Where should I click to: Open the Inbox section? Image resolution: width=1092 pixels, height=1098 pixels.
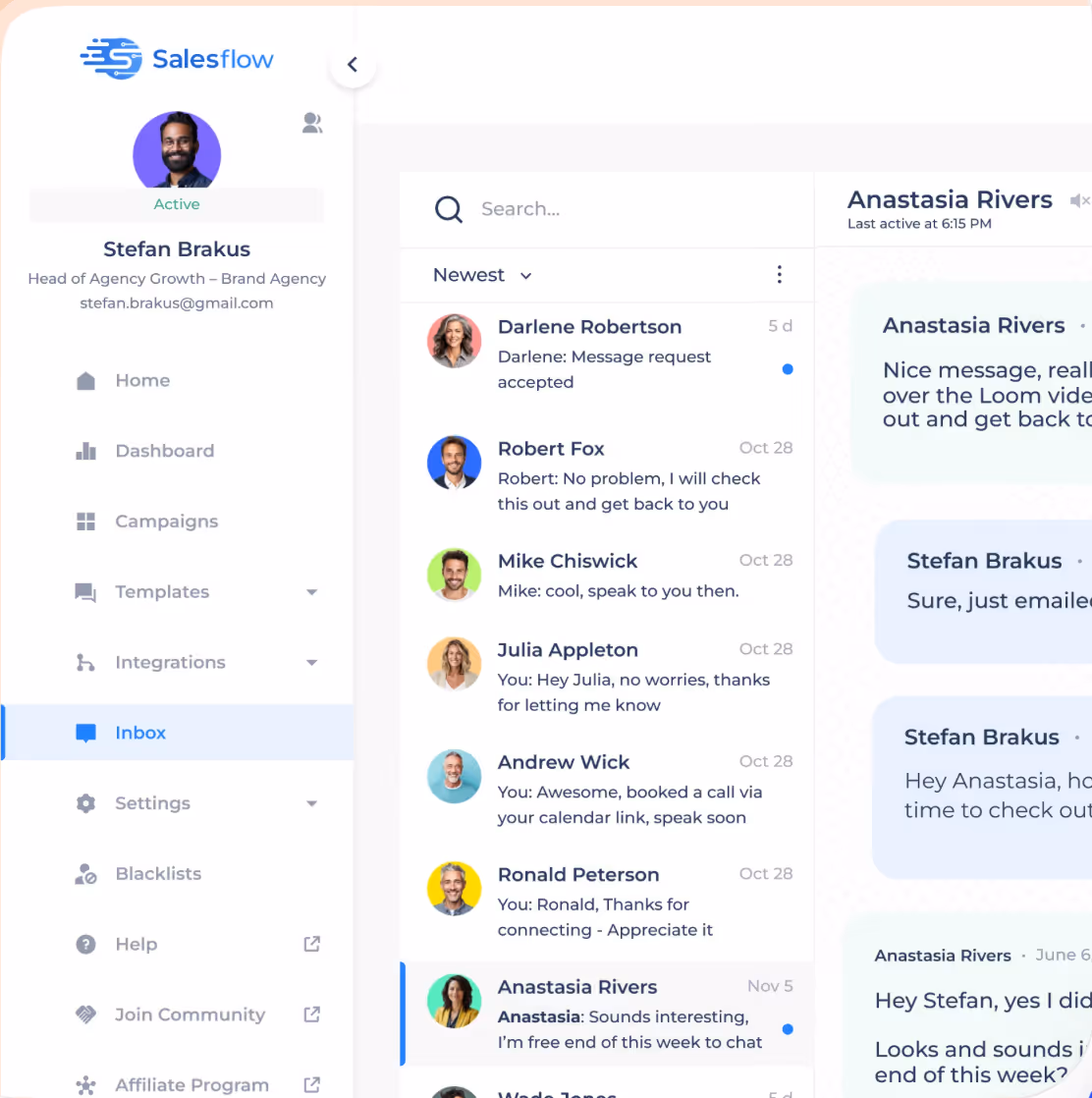pyautogui.click(x=139, y=733)
